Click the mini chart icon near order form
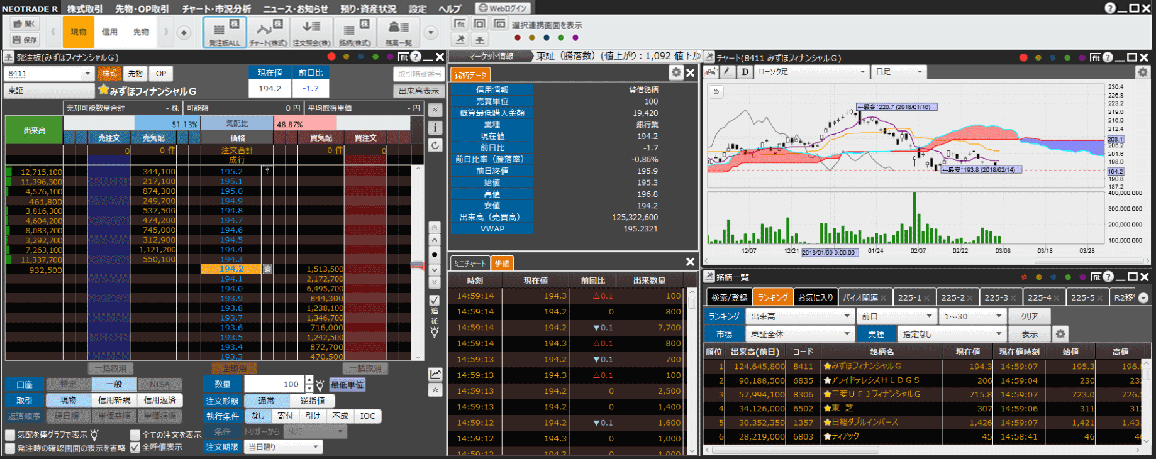The height and width of the screenshot is (459, 1156). 435,374
